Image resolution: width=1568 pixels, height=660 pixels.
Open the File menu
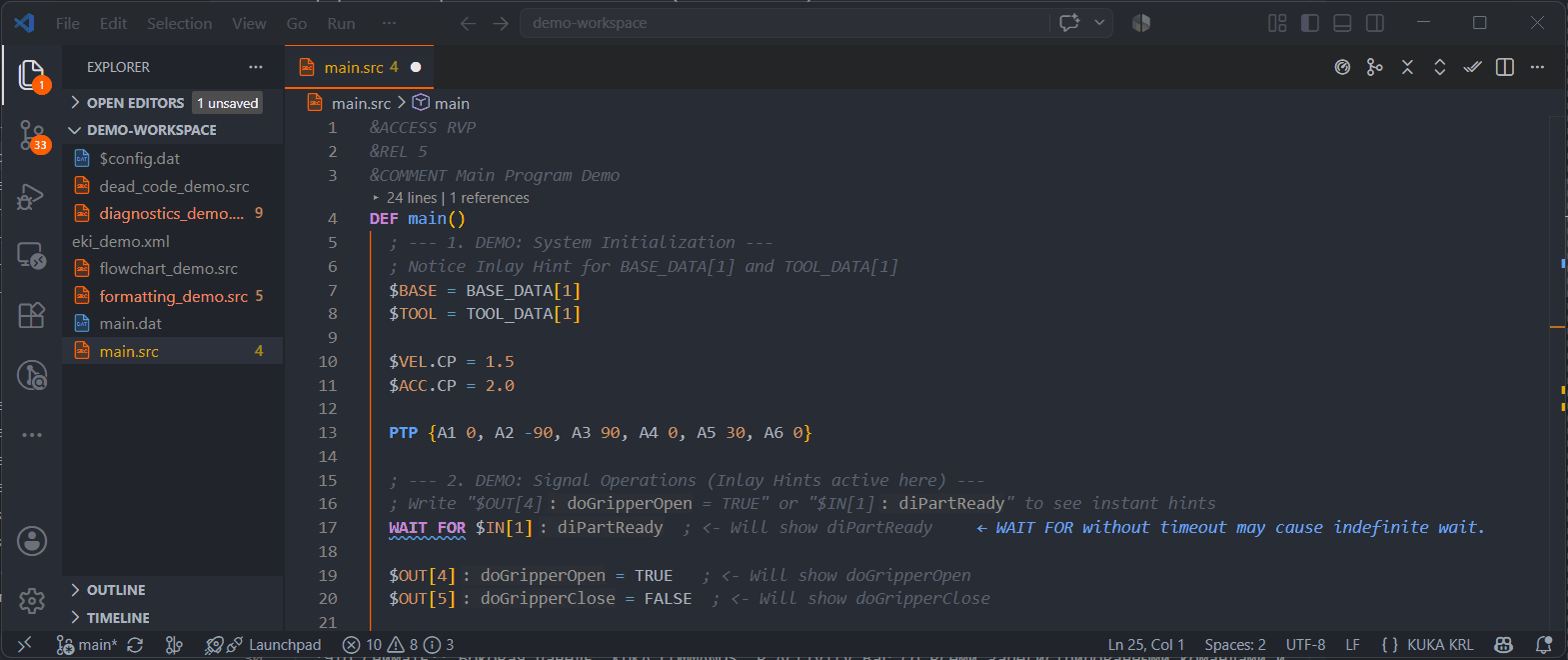click(68, 23)
